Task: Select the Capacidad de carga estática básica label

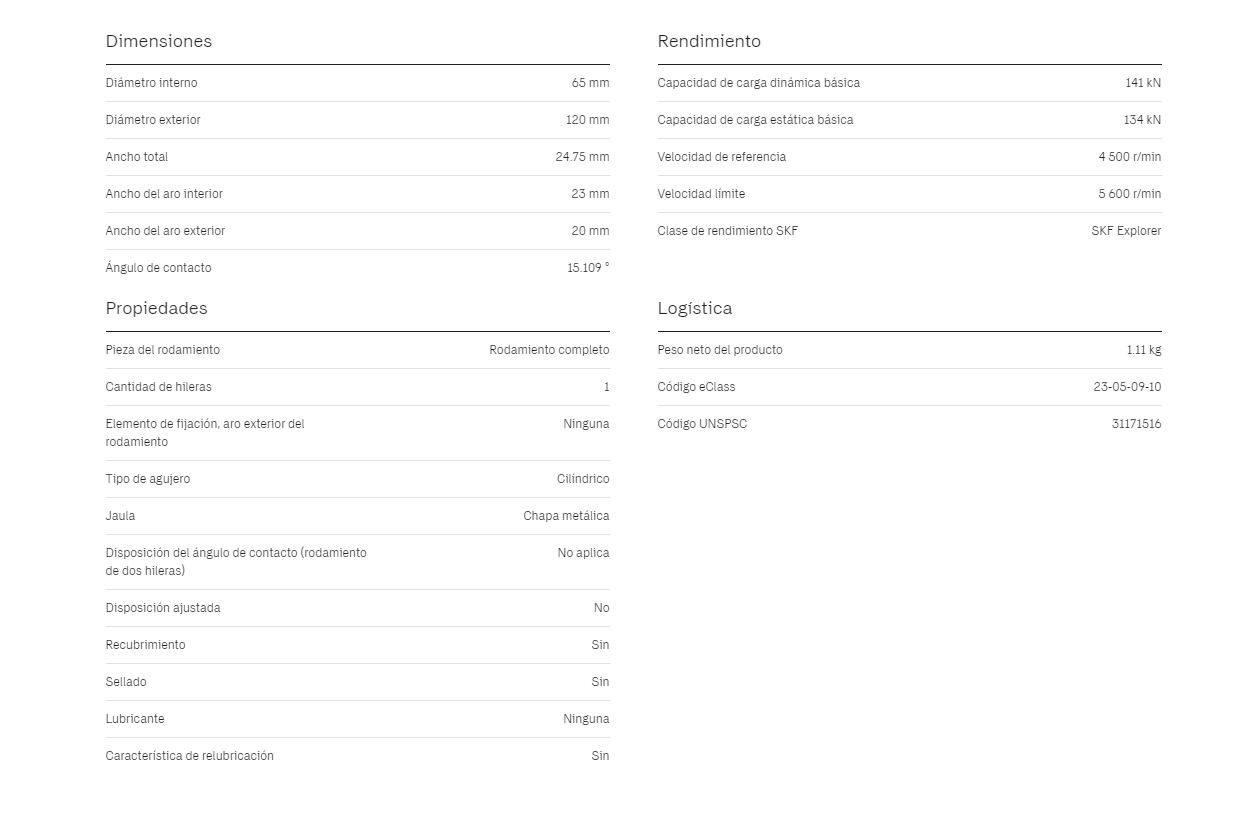Action: coord(755,120)
